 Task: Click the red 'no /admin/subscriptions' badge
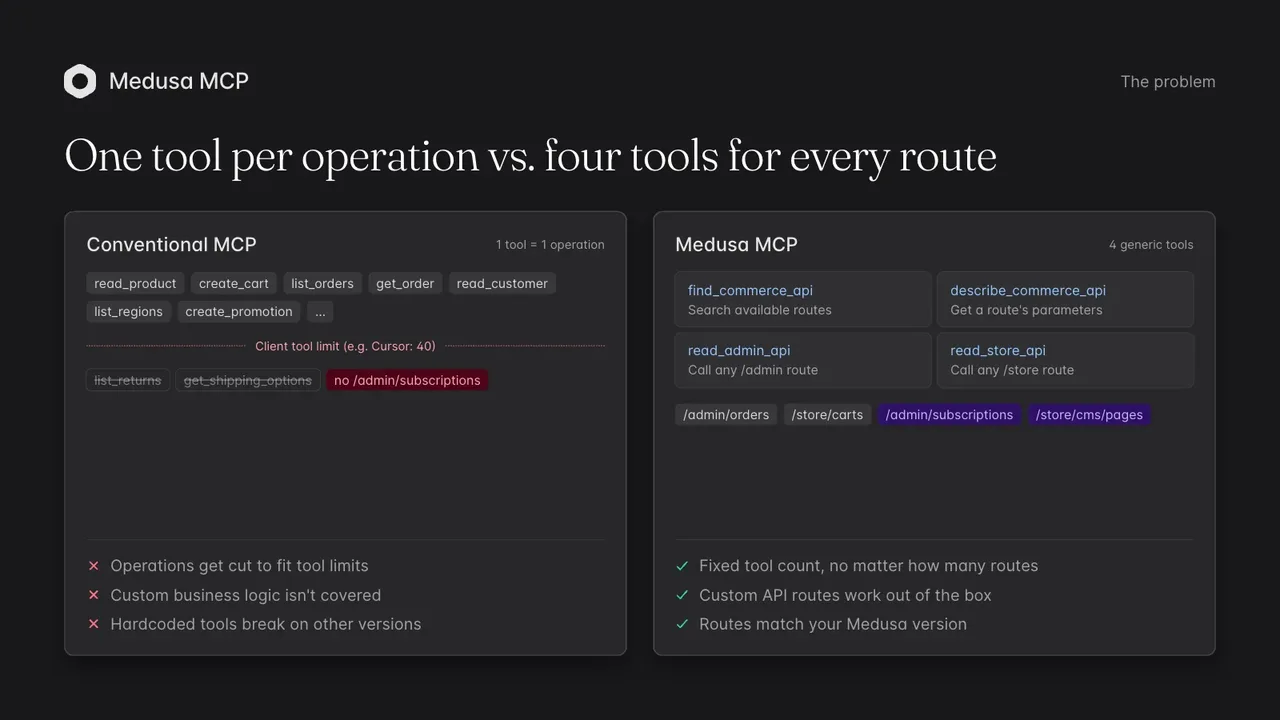coord(407,380)
